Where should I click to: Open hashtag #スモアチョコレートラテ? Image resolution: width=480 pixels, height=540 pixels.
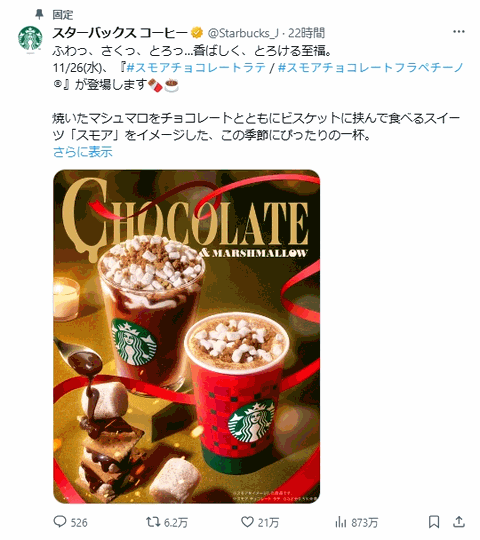tap(196, 67)
